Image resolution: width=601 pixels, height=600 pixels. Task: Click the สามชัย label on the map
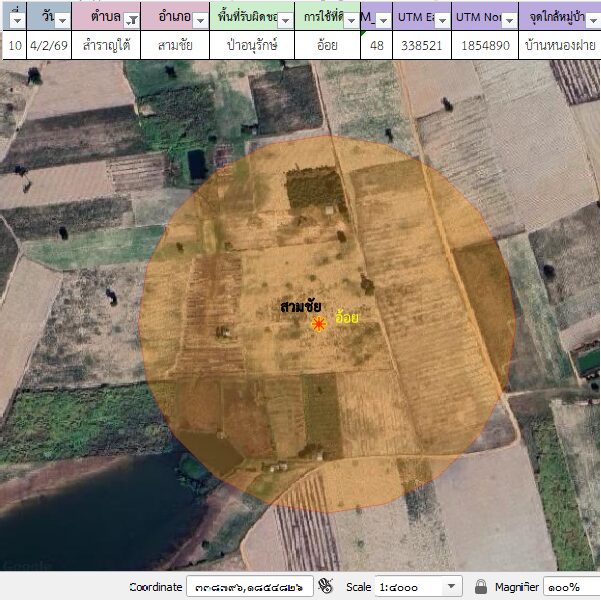pos(301,306)
